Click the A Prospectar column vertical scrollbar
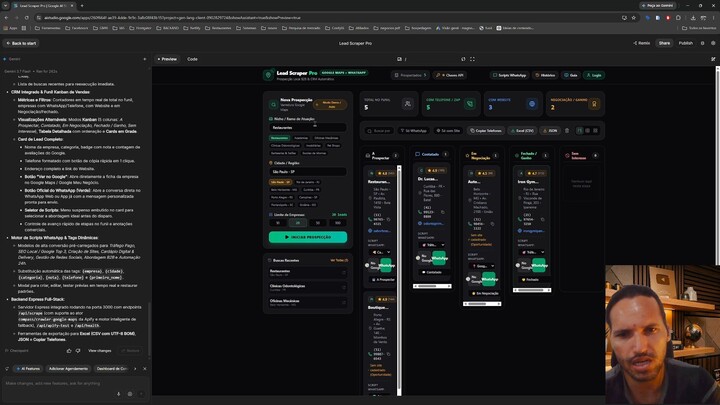Image resolution: width=720 pixels, height=405 pixels. (399, 280)
